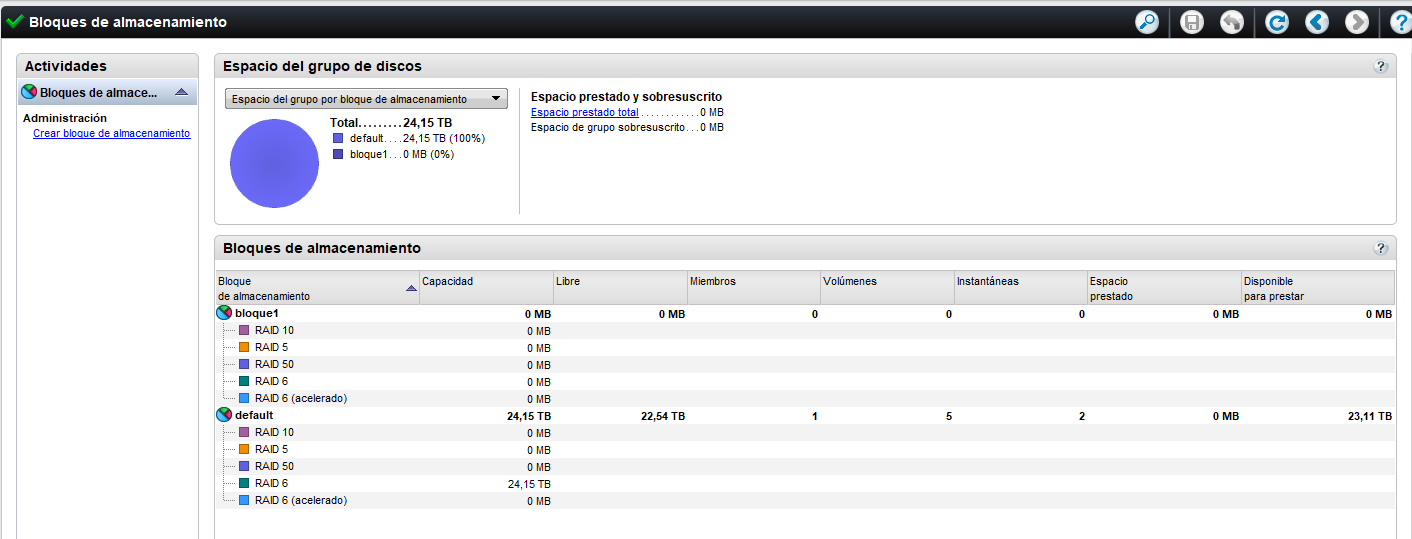
Task: Select the bloque1 row in the table
Action: (x=805, y=314)
